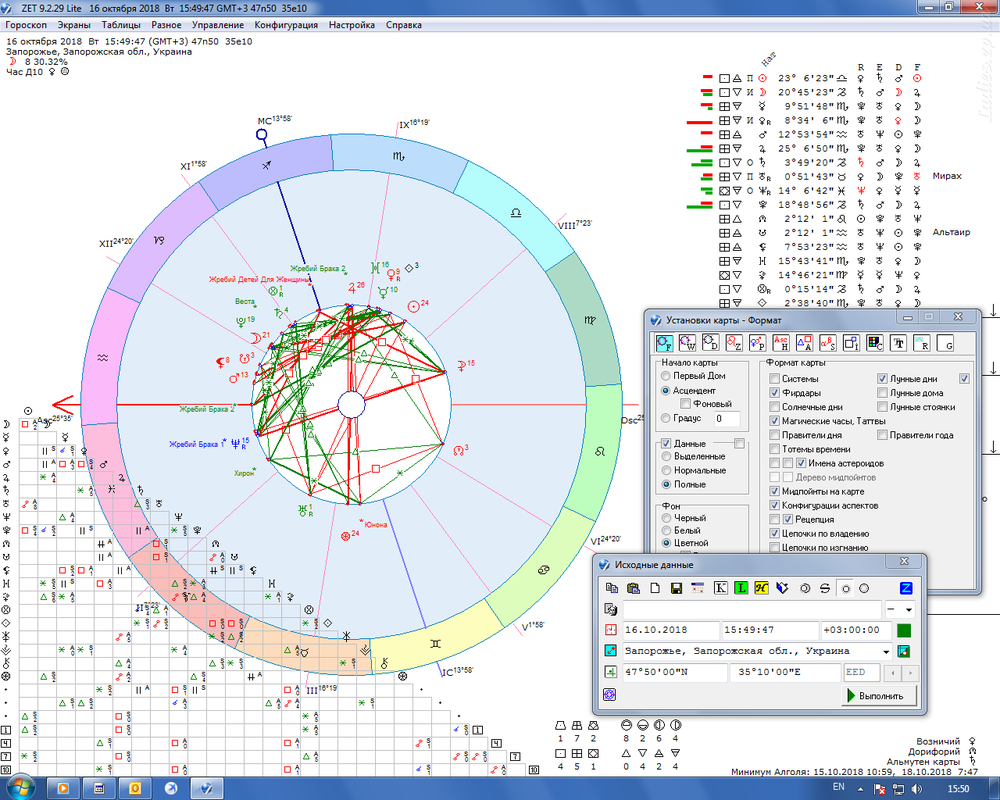Select the Белый background radio button

(x=666, y=531)
